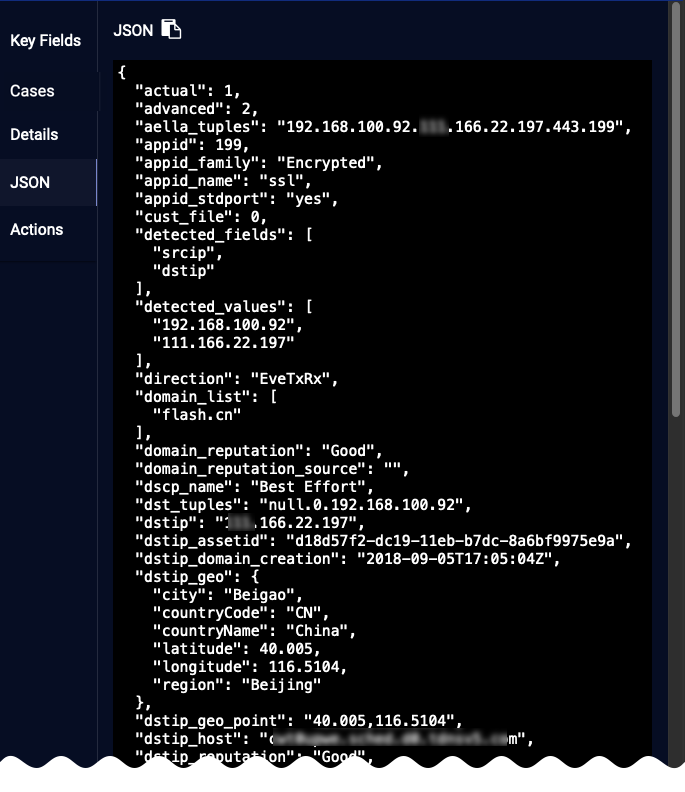Open the Key Fields tab
Screen dimensions: 685x792
coord(46,41)
